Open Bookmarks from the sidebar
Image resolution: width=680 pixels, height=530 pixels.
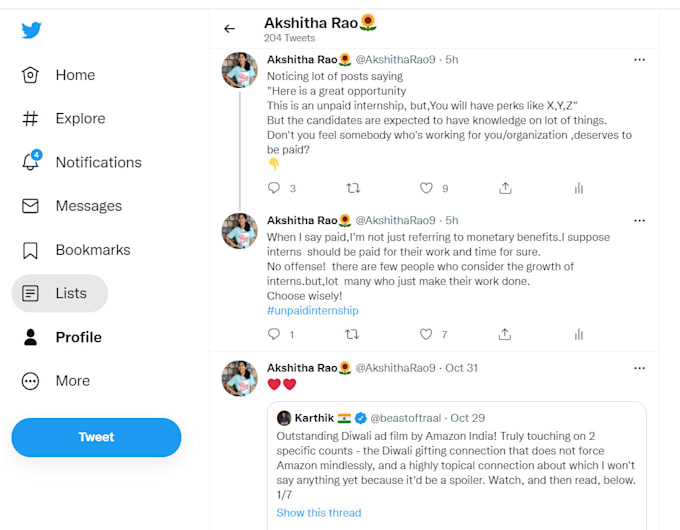pyautogui.click(x=76, y=250)
